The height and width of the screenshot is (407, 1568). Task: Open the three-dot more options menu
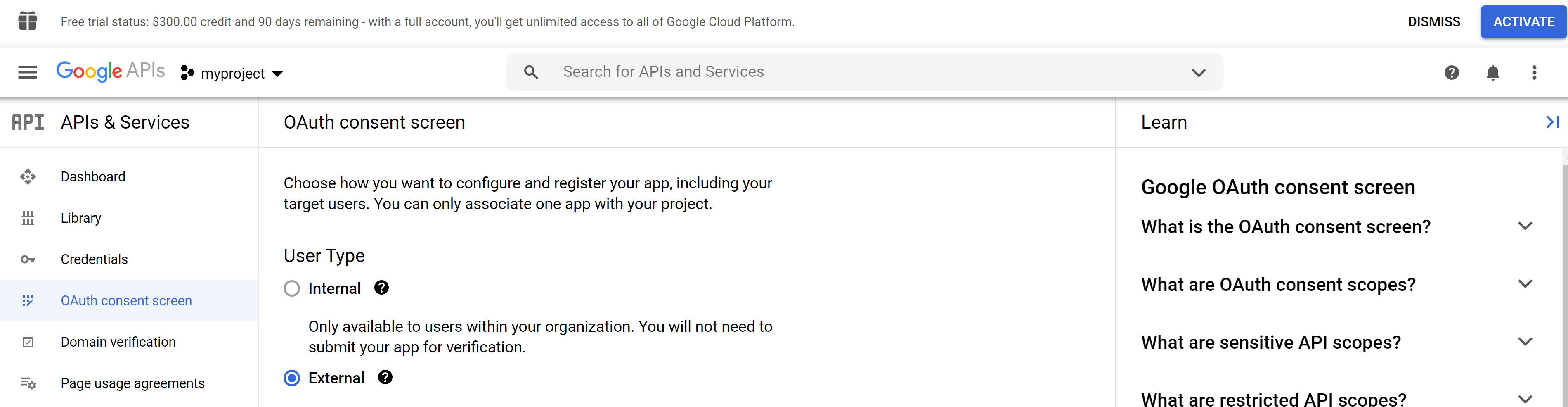[x=1534, y=72]
